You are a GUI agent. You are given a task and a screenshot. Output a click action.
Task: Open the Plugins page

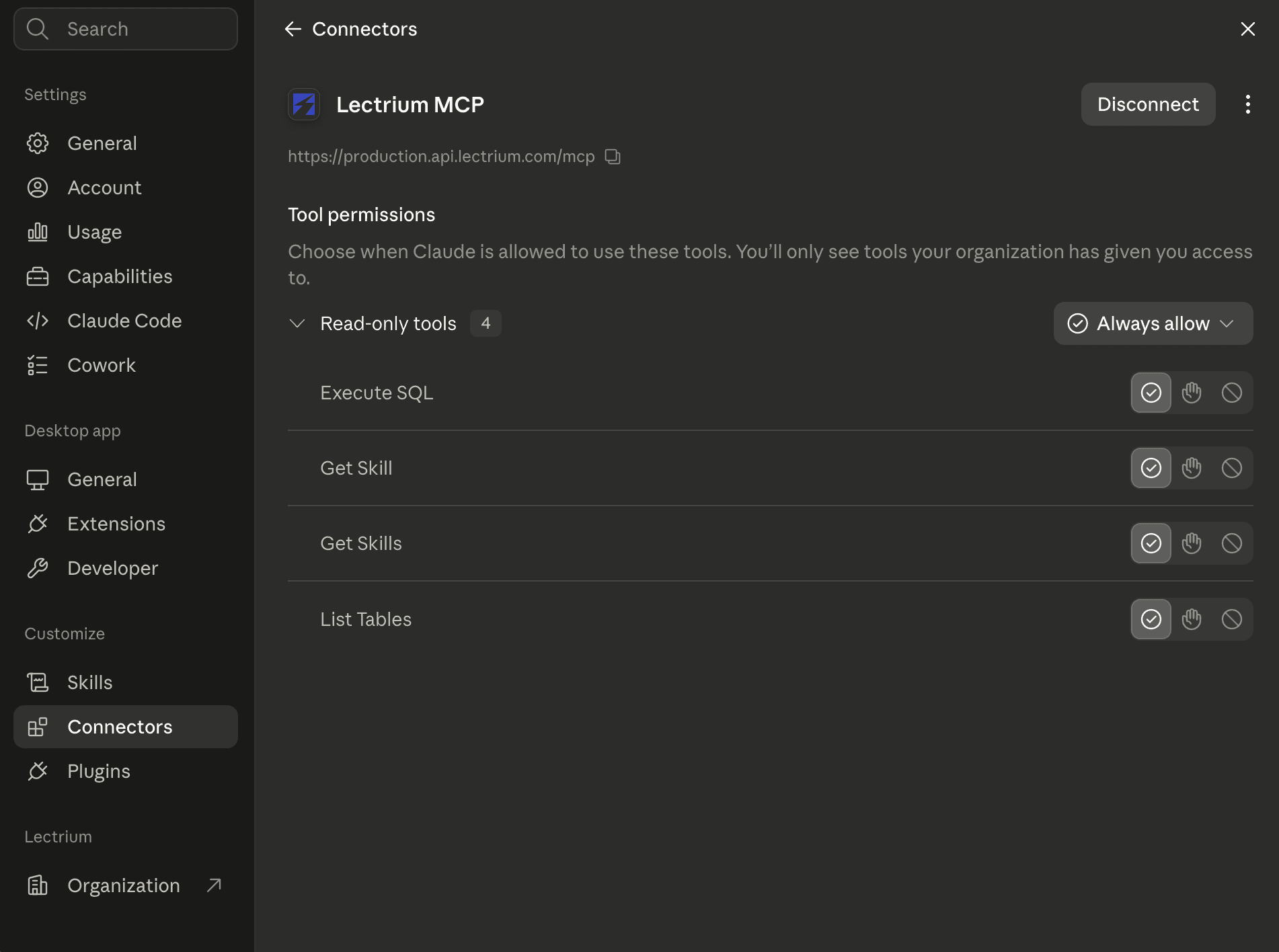click(126, 771)
